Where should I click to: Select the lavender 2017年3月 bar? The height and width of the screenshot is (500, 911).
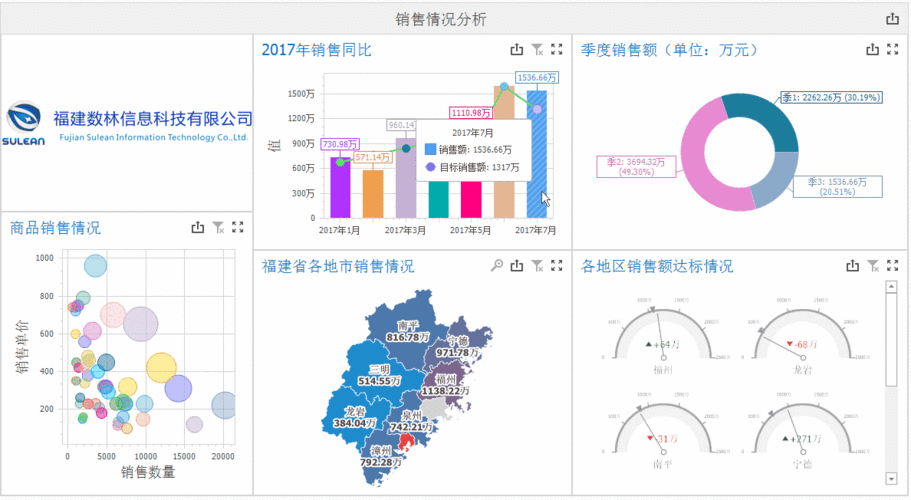click(406, 178)
